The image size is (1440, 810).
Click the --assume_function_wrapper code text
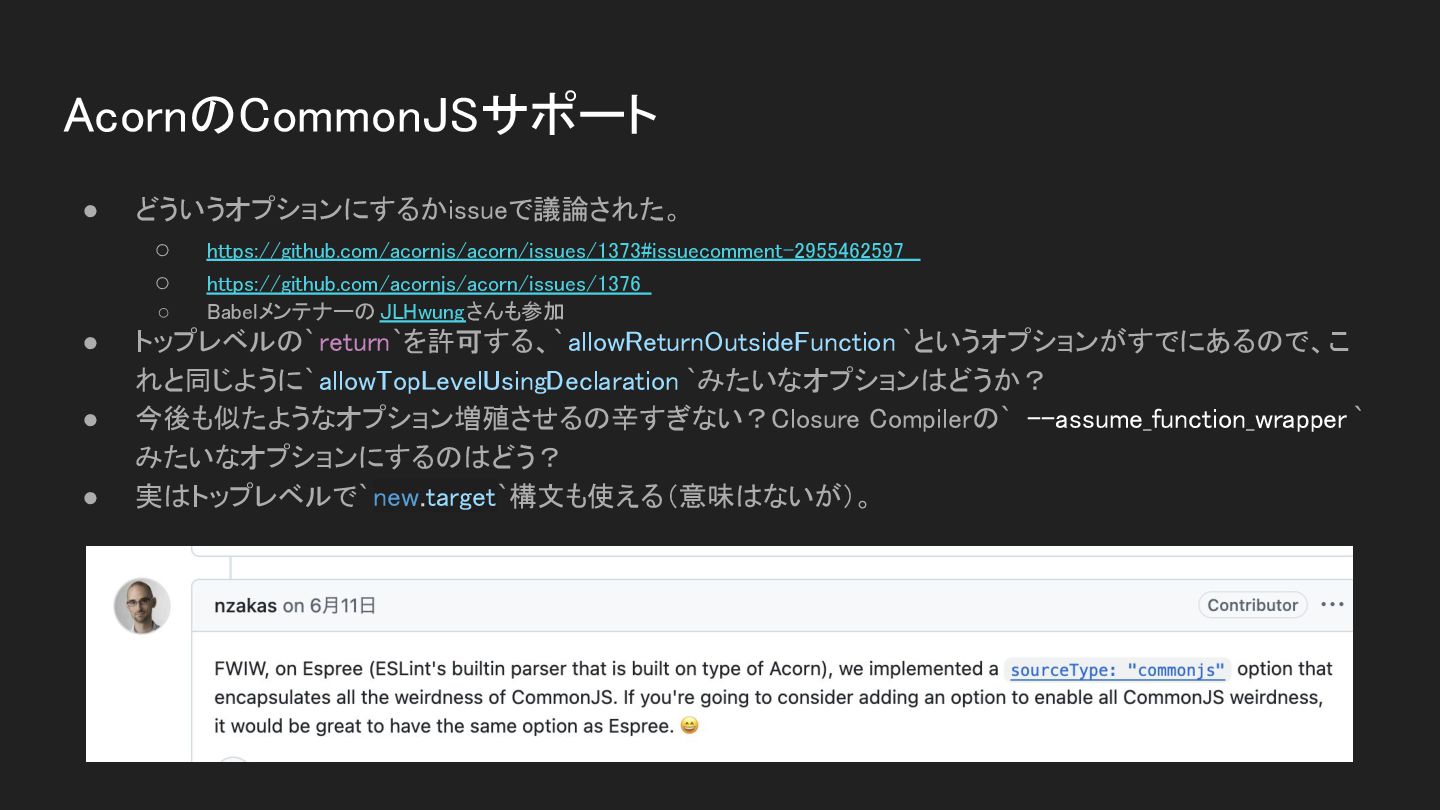tap(1186, 420)
